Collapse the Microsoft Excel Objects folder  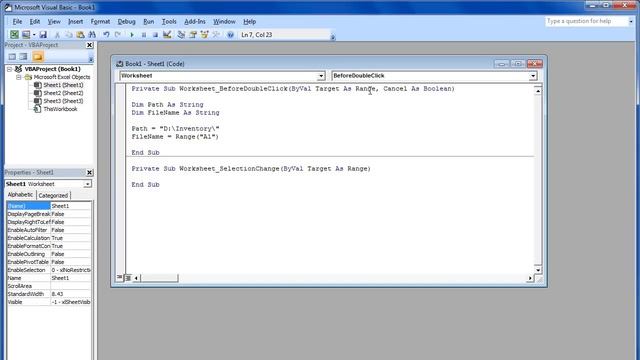coord(18,77)
